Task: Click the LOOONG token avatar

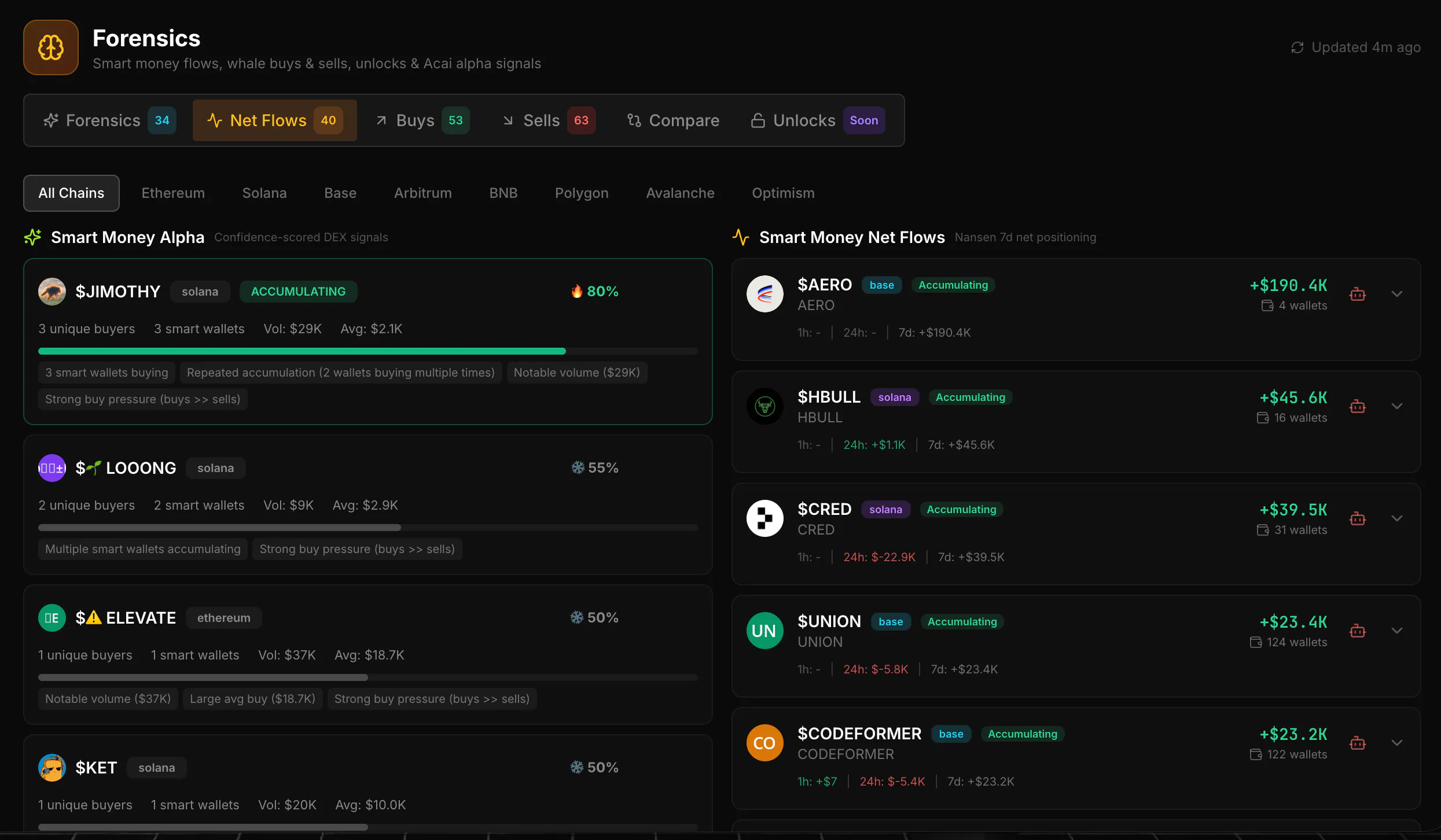Action: (52, 468)
